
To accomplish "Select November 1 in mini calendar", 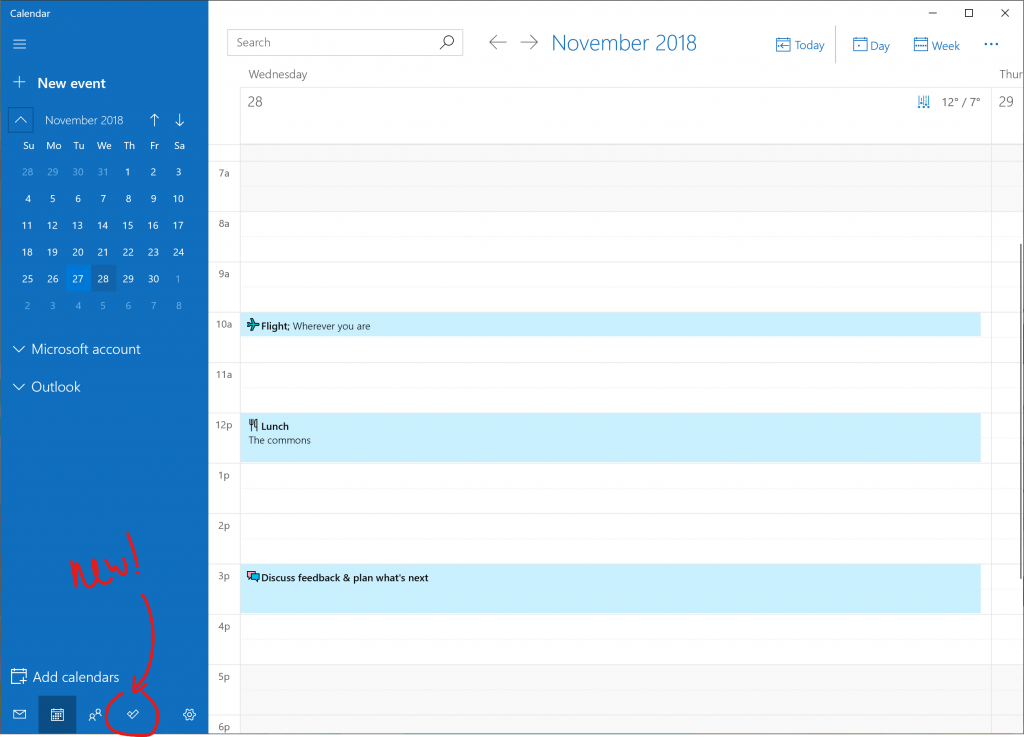I will coord(128,172).
